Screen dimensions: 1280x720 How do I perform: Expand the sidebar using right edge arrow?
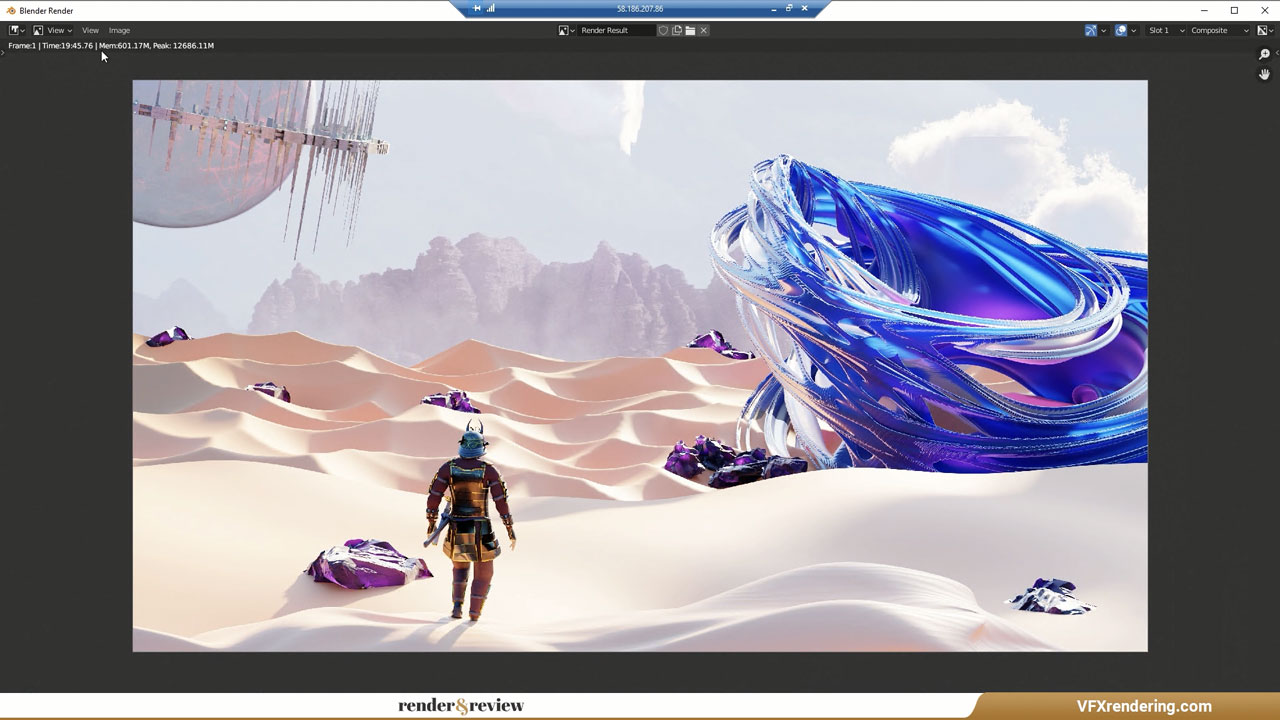click(1277, 52)
